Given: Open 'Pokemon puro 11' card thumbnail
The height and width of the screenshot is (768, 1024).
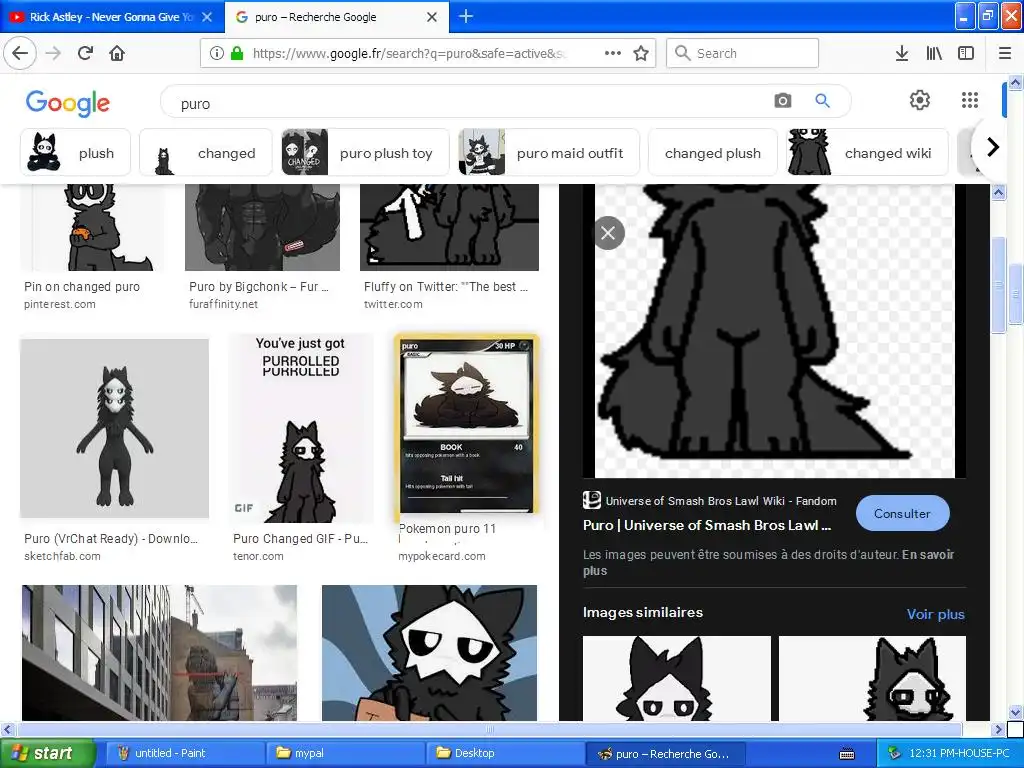Looking at the screenshot, I should coord(467,424).
